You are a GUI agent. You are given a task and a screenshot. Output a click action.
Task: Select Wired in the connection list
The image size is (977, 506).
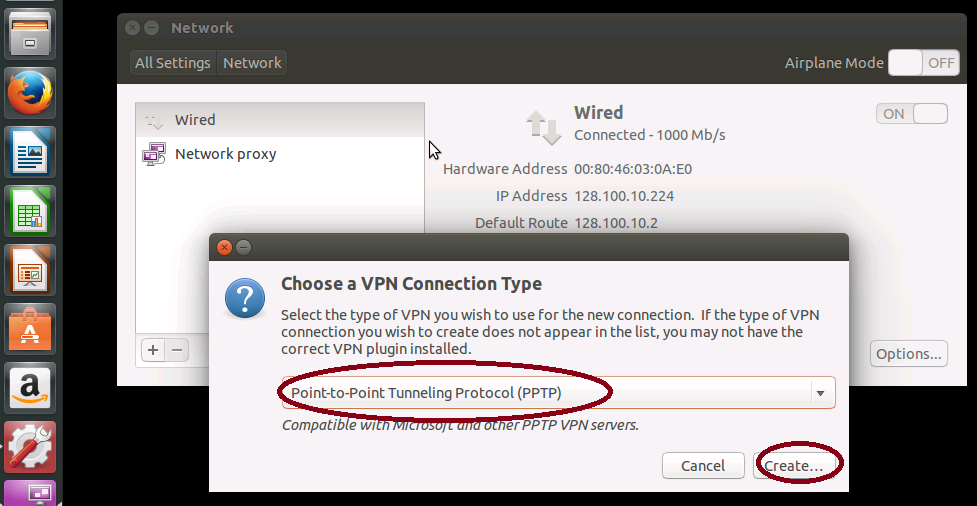point(280,120)
